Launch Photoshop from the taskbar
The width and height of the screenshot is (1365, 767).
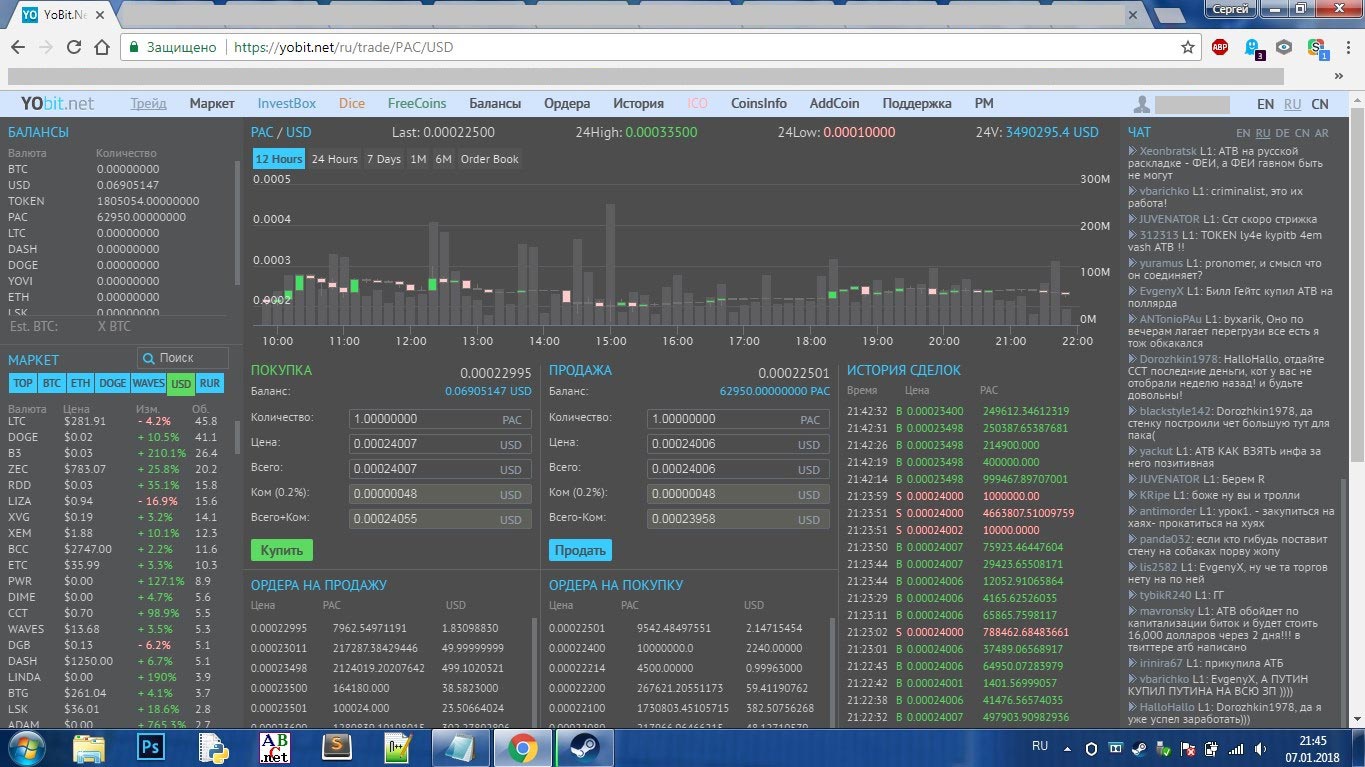[152, 747]
